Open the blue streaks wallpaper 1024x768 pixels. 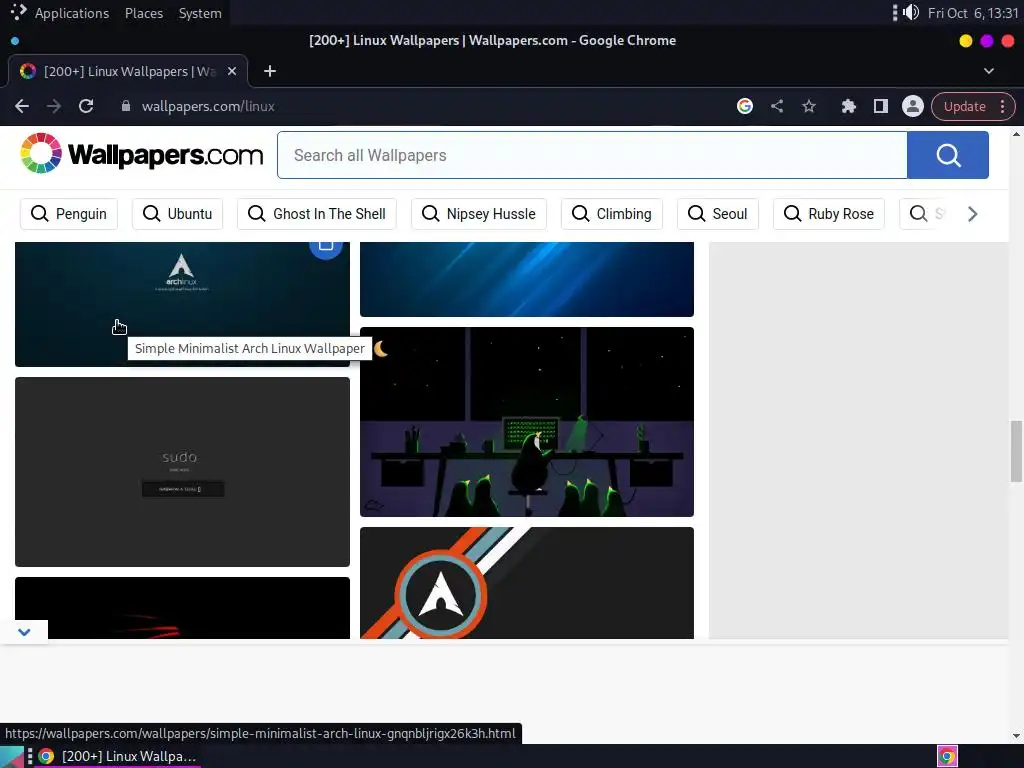point(526,280)
